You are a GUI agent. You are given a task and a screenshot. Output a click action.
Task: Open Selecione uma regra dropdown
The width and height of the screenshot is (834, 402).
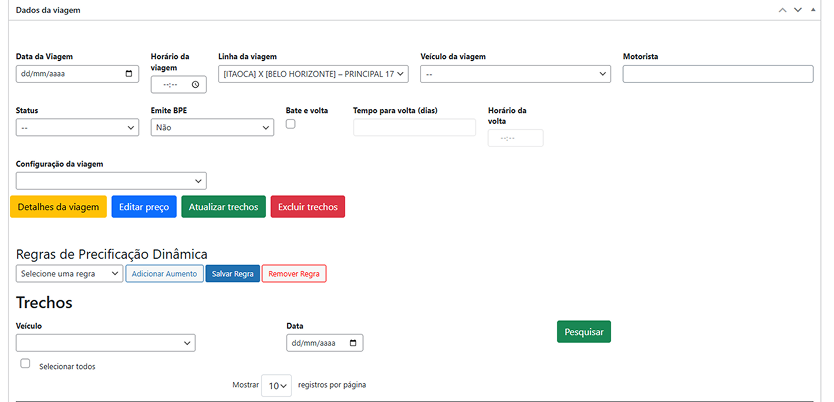[69, 273]
